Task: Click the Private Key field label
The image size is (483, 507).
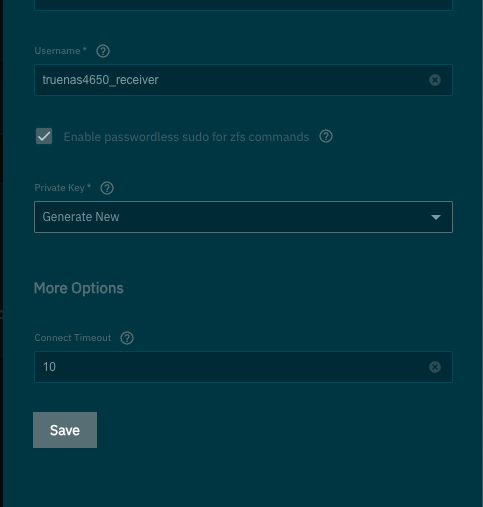Action: (x=62, y=188)
